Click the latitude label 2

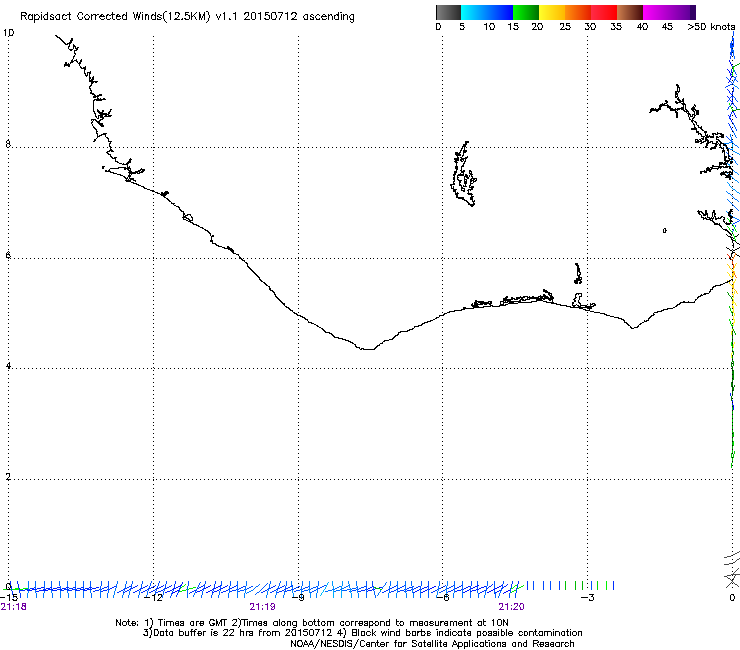pyautogui.click(x=8, y=477)
